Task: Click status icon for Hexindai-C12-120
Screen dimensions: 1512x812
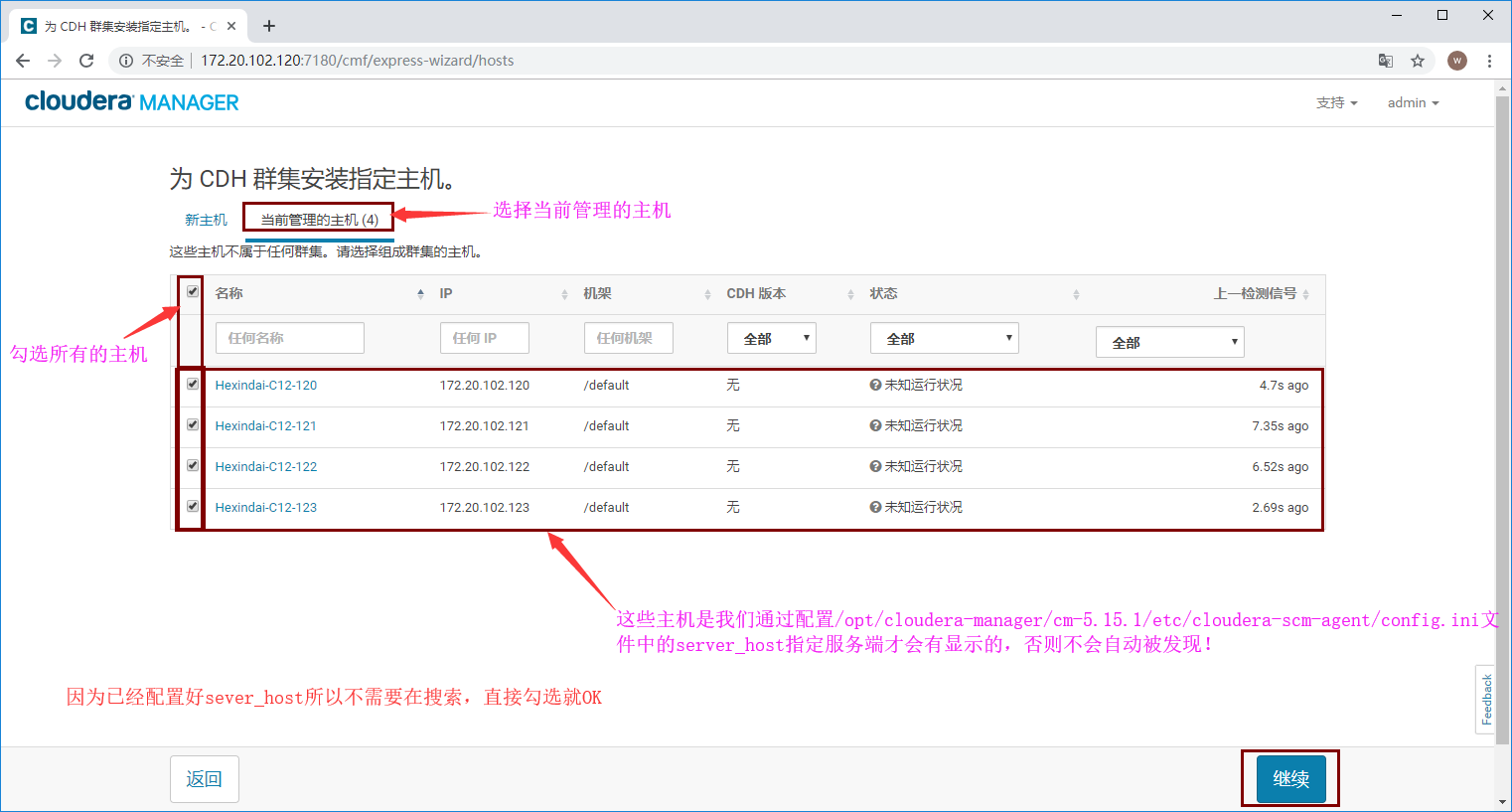Action: (875, 385)
